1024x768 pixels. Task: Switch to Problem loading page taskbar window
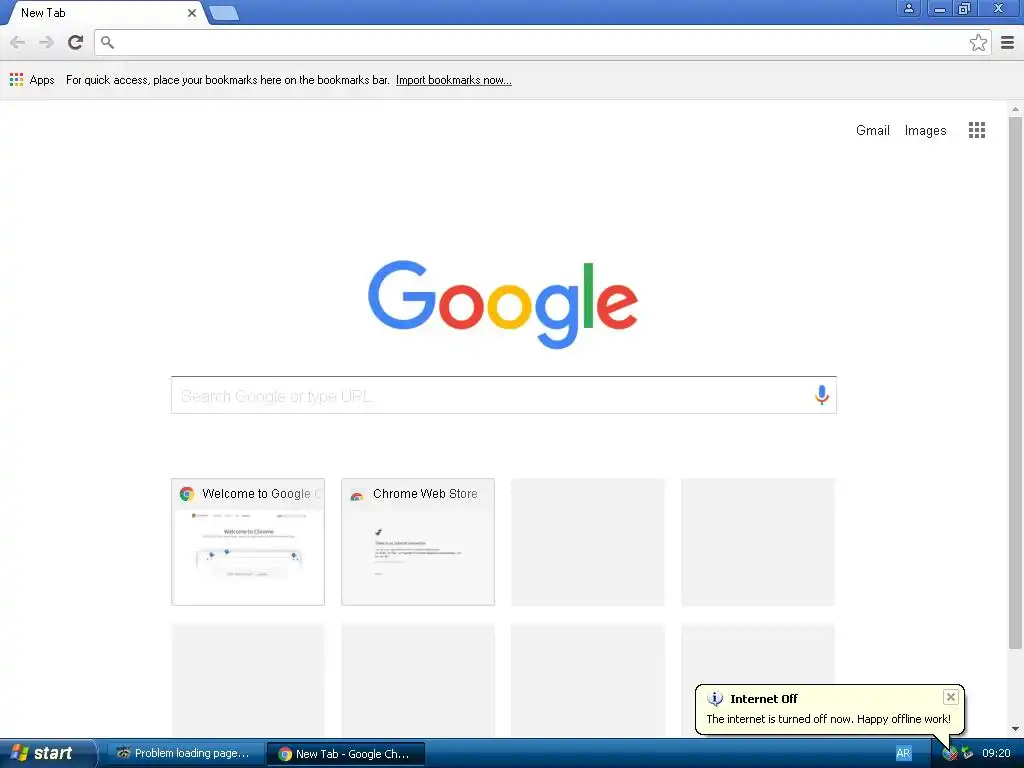(185, 753)
